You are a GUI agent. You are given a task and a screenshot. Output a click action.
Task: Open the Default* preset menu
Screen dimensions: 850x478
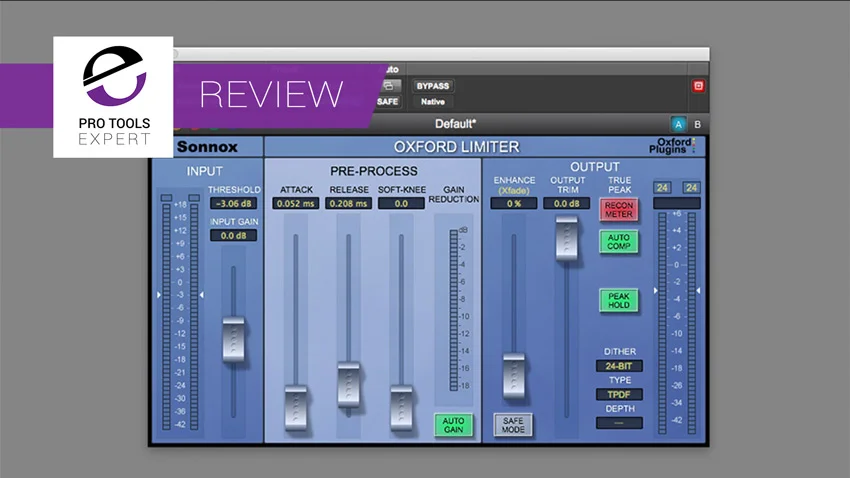(455, 124)
